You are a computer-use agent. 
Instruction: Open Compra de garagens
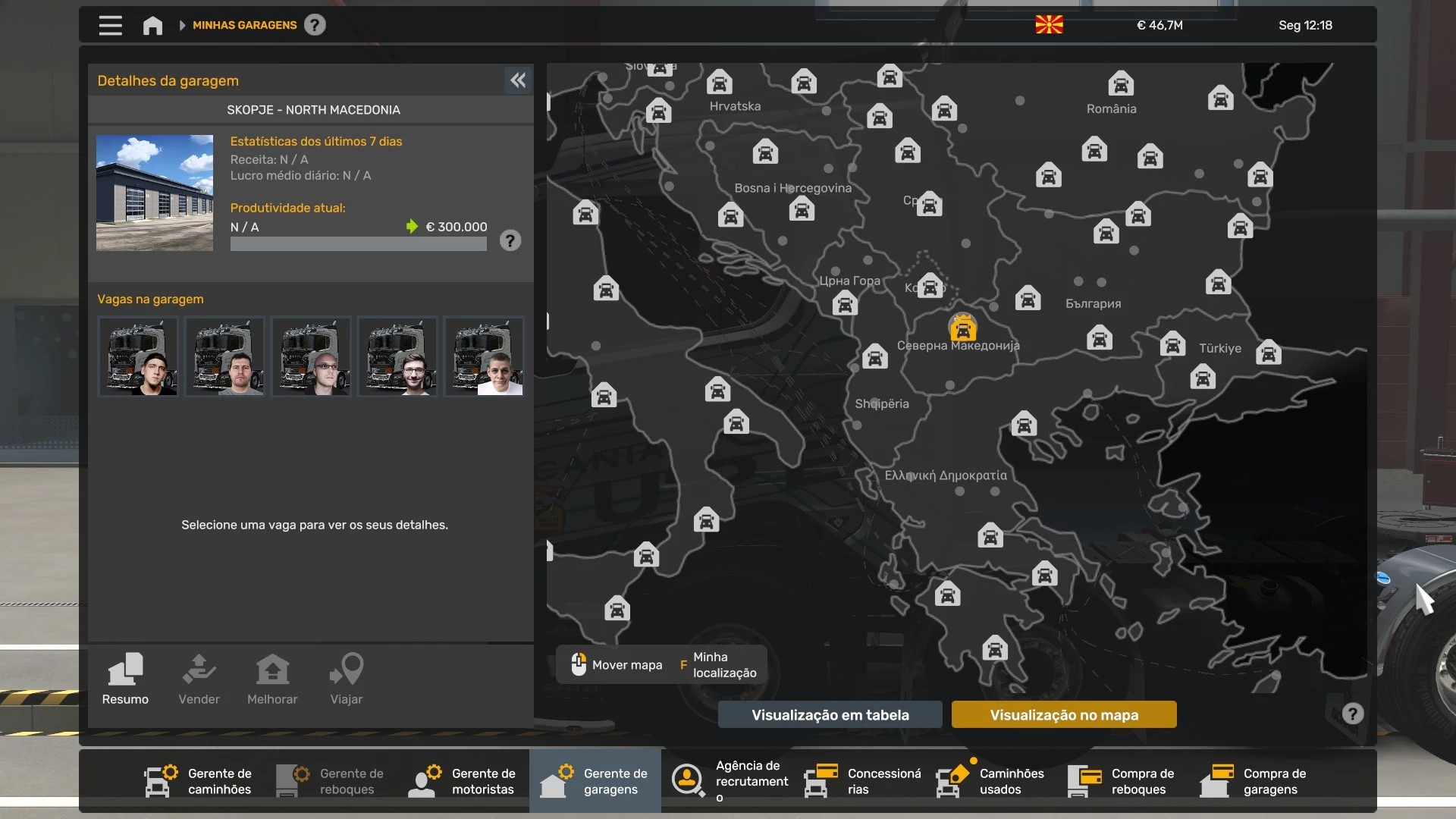pos(1255,781)
